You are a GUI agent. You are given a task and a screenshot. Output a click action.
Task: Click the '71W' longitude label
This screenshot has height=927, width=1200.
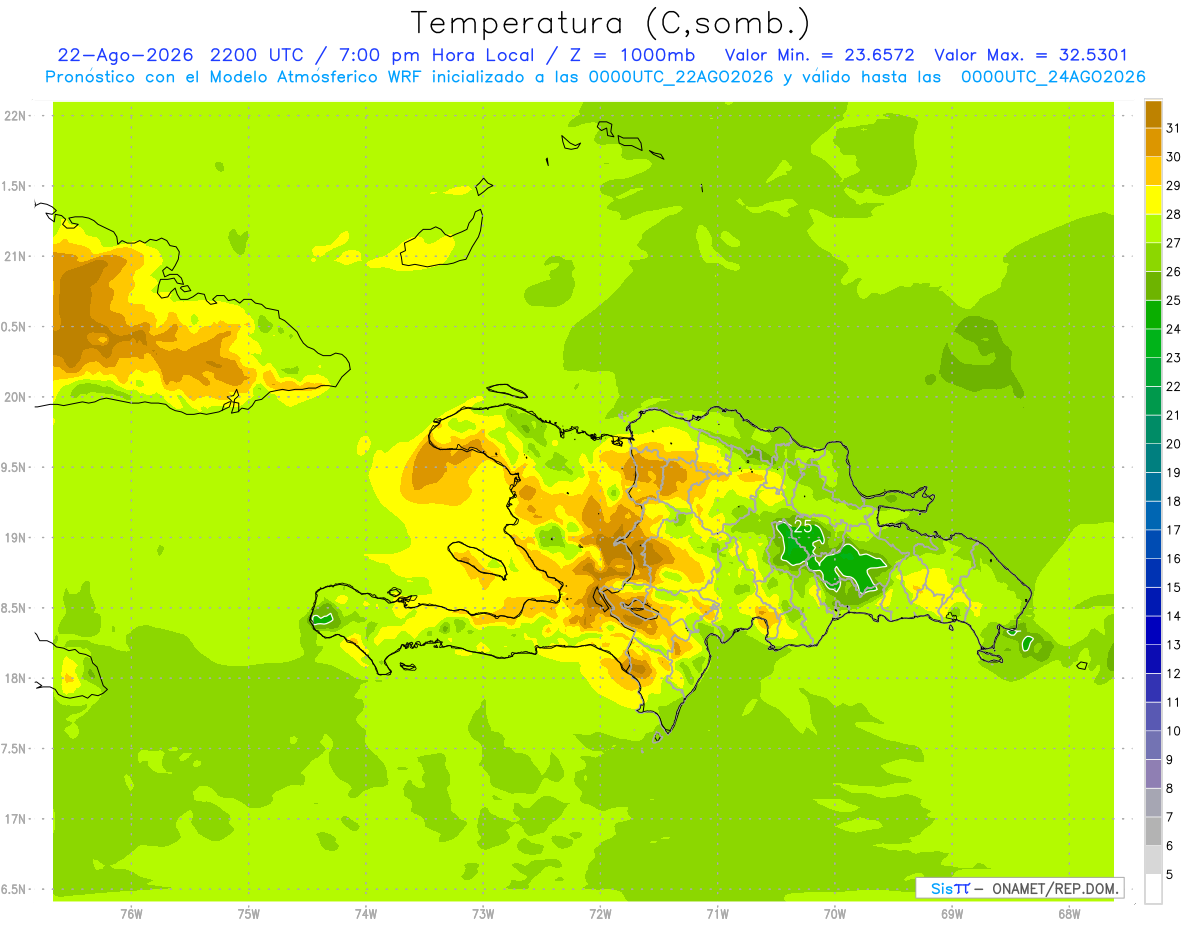[717, 913]
